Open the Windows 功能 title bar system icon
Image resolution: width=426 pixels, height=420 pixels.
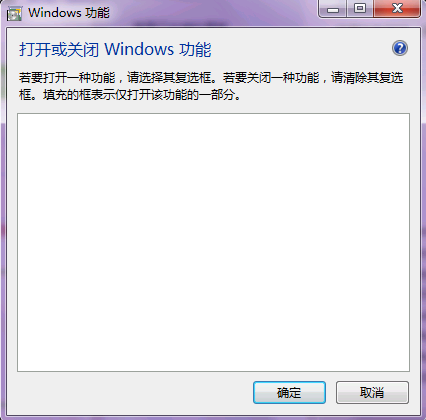point(14,13)
